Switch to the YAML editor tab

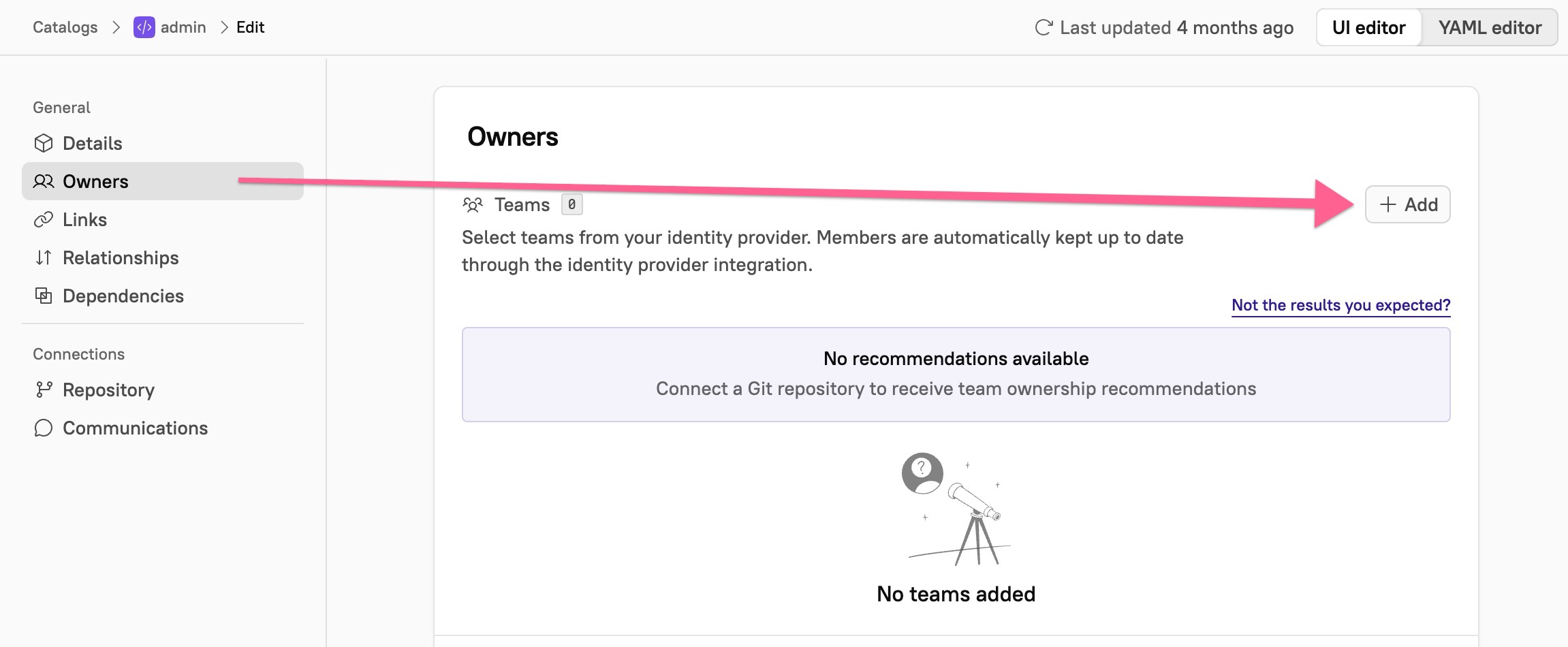click(1488, 27)
